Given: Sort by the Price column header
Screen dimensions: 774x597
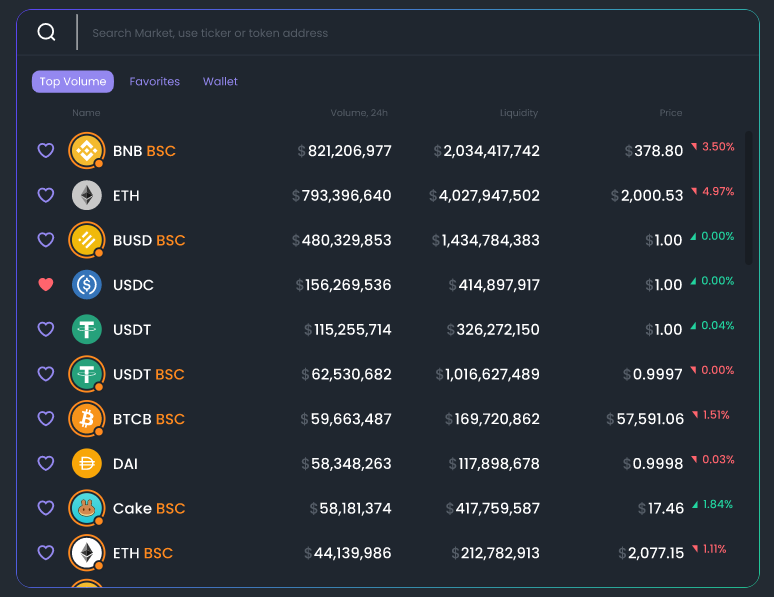Looking at the screenshot, I should (671, 113).
